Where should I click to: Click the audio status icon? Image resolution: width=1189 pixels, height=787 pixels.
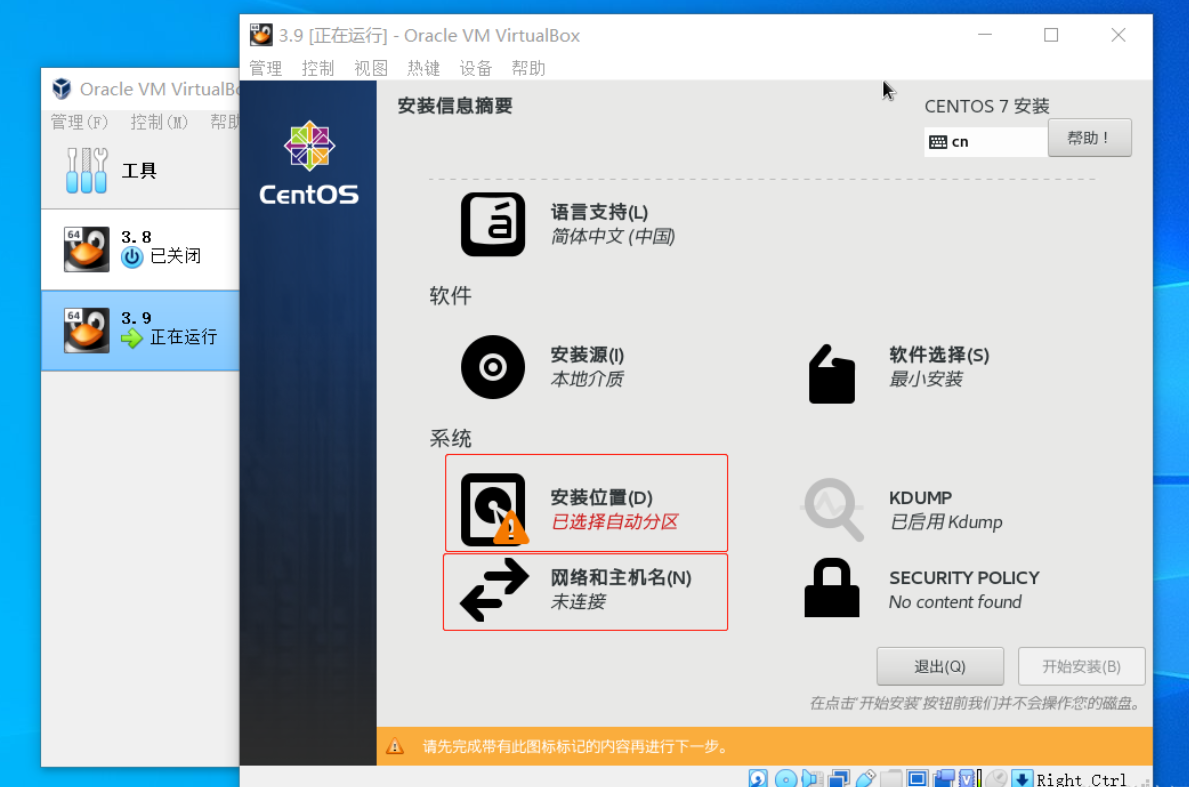click(x=811, y=778)
